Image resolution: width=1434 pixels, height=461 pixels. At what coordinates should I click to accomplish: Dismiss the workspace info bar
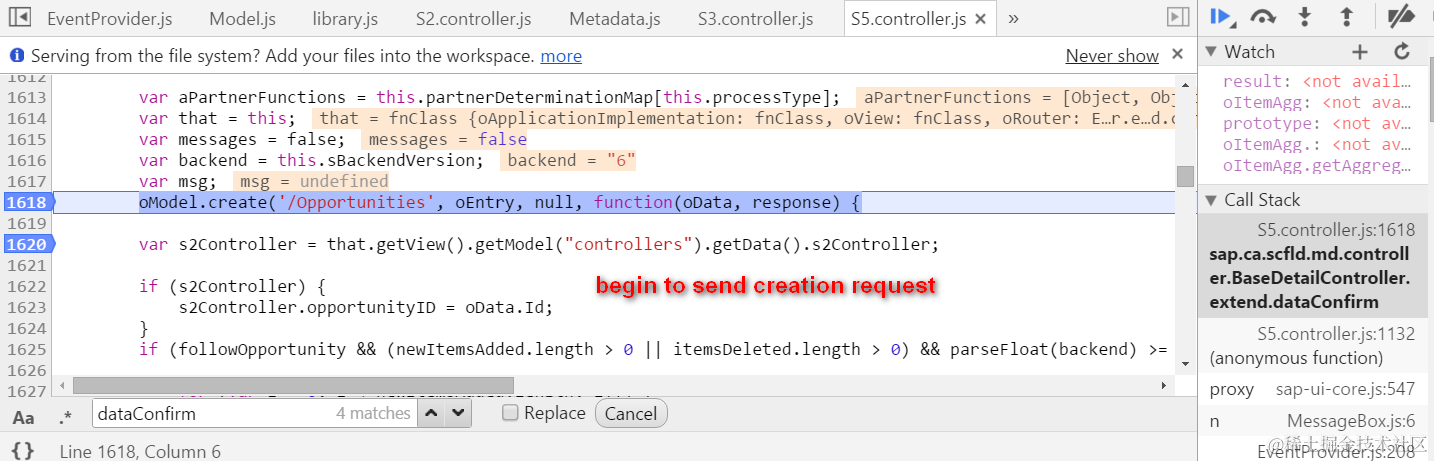[x=1178, y=54]
